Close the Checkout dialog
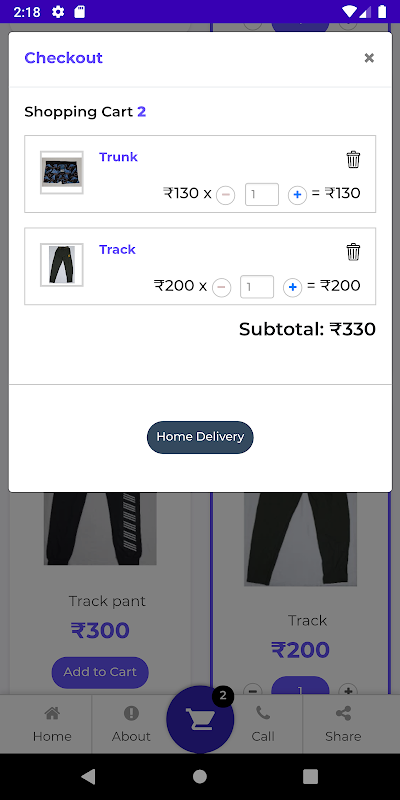400x800 pixels. pos(369,58)
